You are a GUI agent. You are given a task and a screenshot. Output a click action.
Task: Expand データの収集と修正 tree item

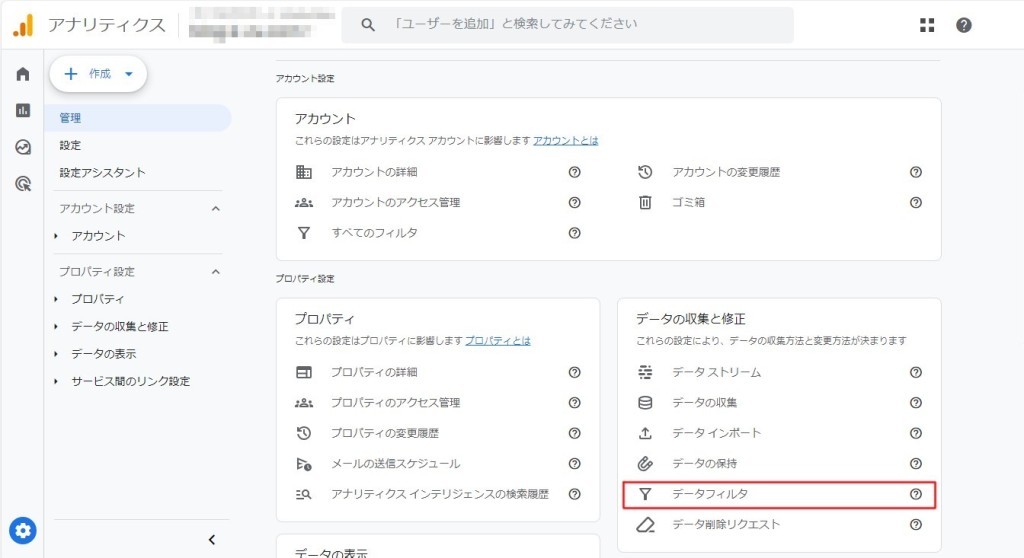tap(119, 326)
